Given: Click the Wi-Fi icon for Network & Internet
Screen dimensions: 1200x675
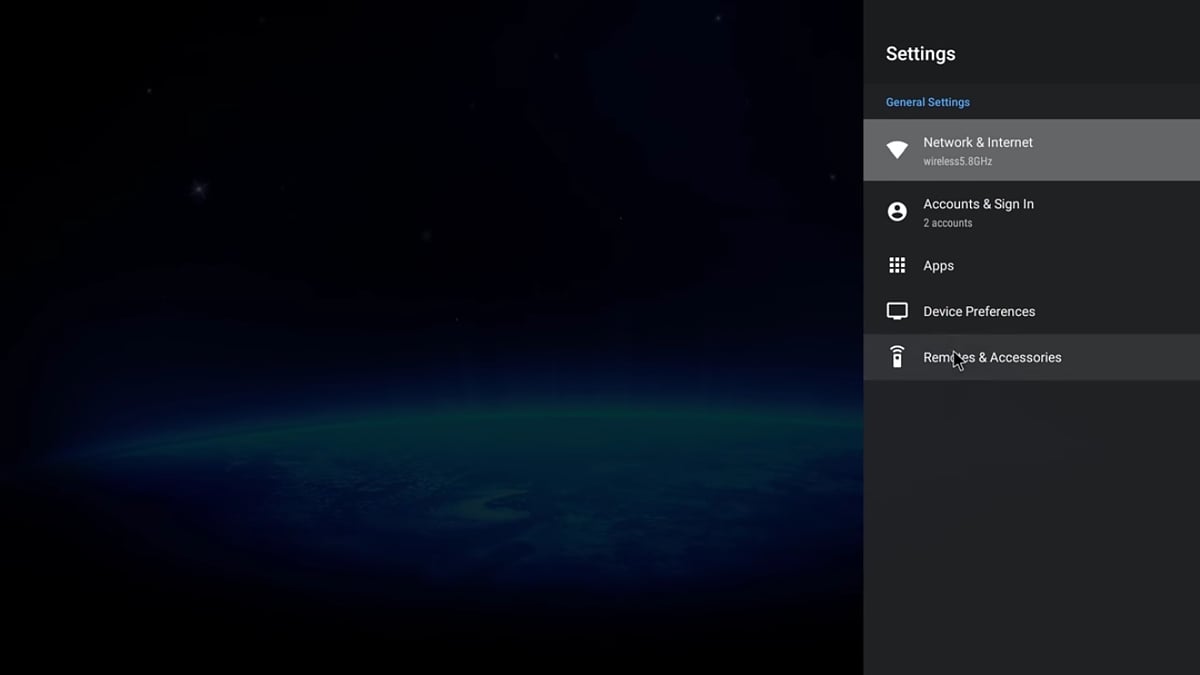Looking at the screenshot, I should (x=897, y=150).
